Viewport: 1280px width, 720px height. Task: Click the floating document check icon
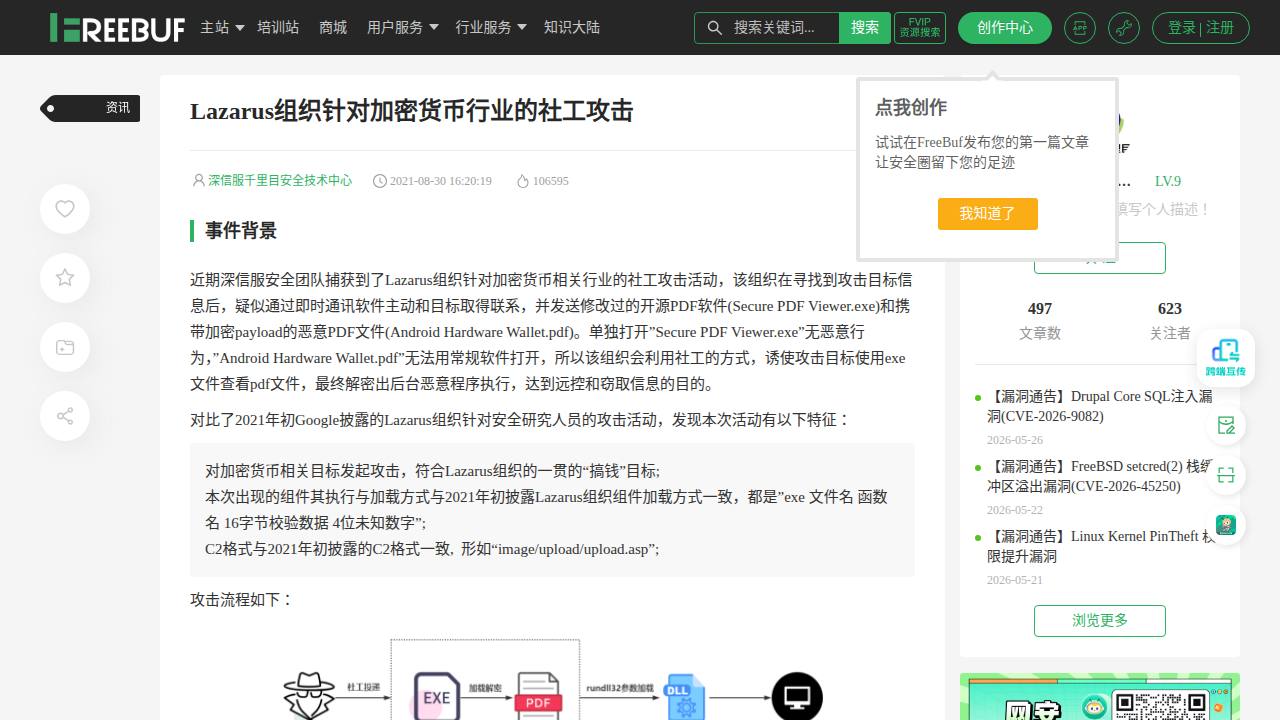click(1226, 426)
